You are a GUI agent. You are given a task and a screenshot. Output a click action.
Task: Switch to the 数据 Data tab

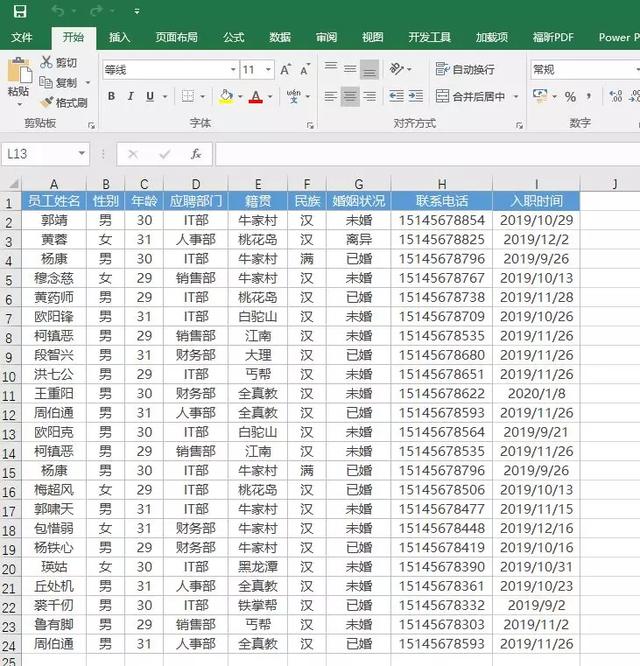pos(280,37)
